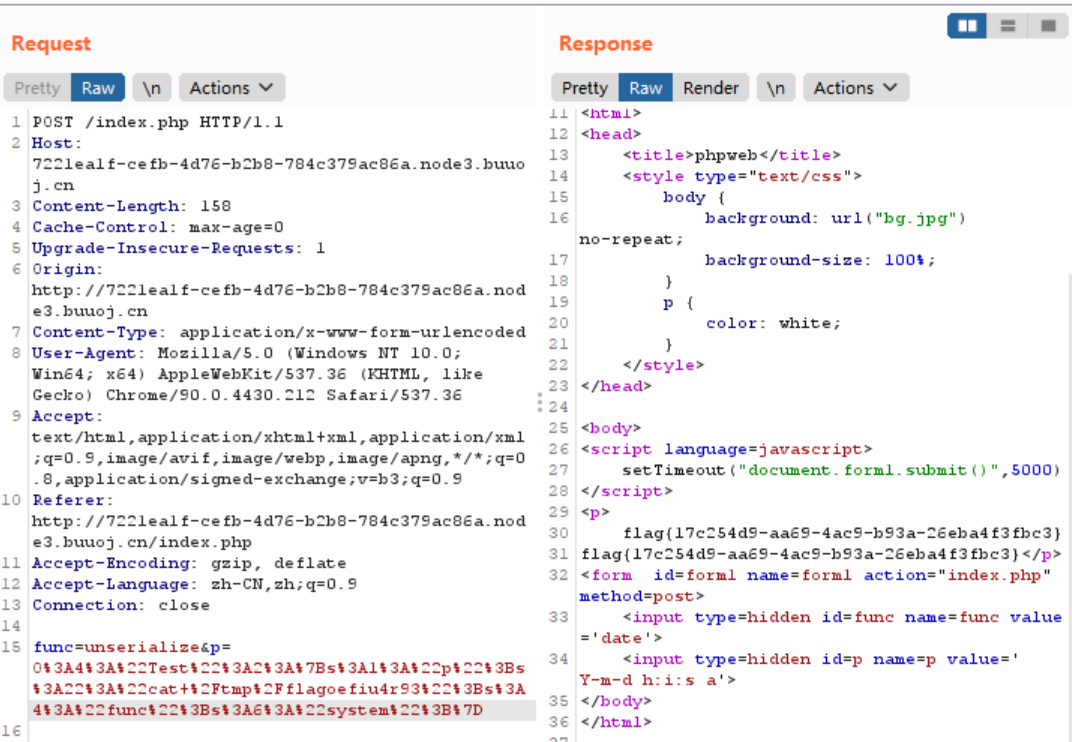Switch Request view to Pretty tab
This screenshot has width=1072, height=742.
pos(38,88)
